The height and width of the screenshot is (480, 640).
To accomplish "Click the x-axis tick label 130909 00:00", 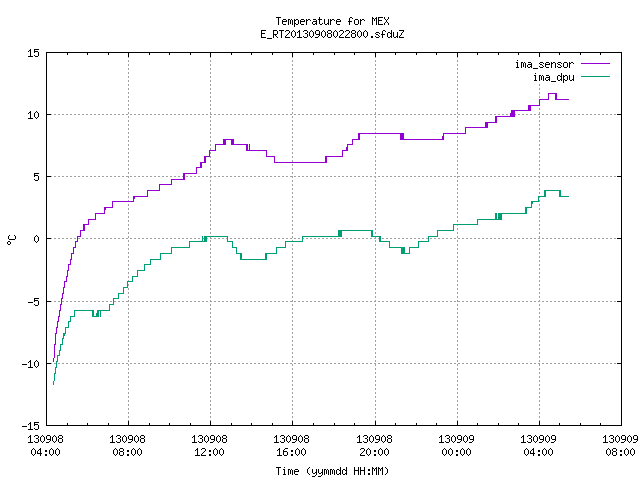I will pos(456,445).
